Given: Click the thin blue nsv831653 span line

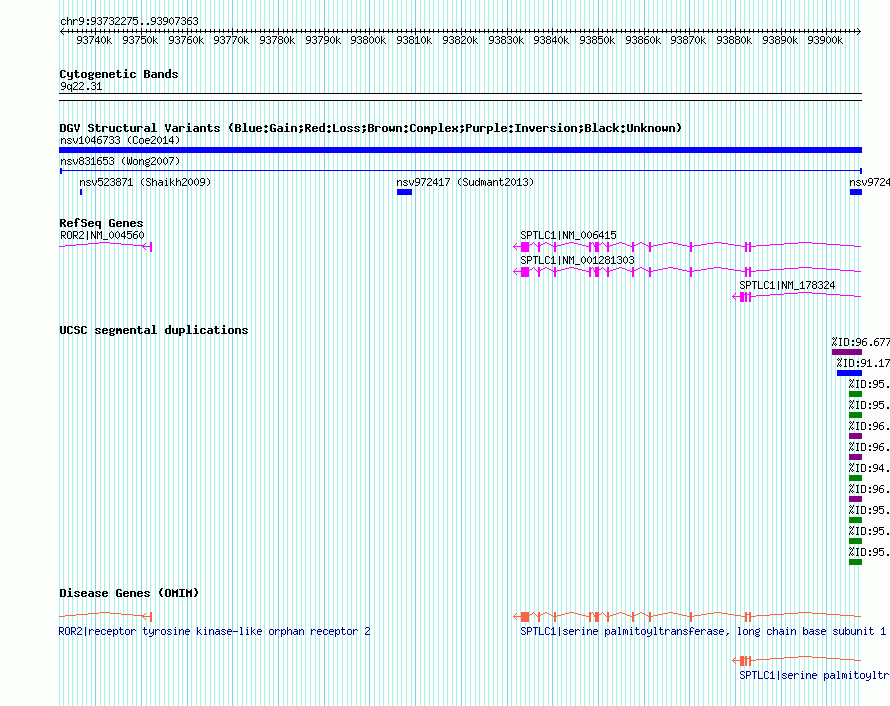Looking at the screenshot, I should coord(460,171).
